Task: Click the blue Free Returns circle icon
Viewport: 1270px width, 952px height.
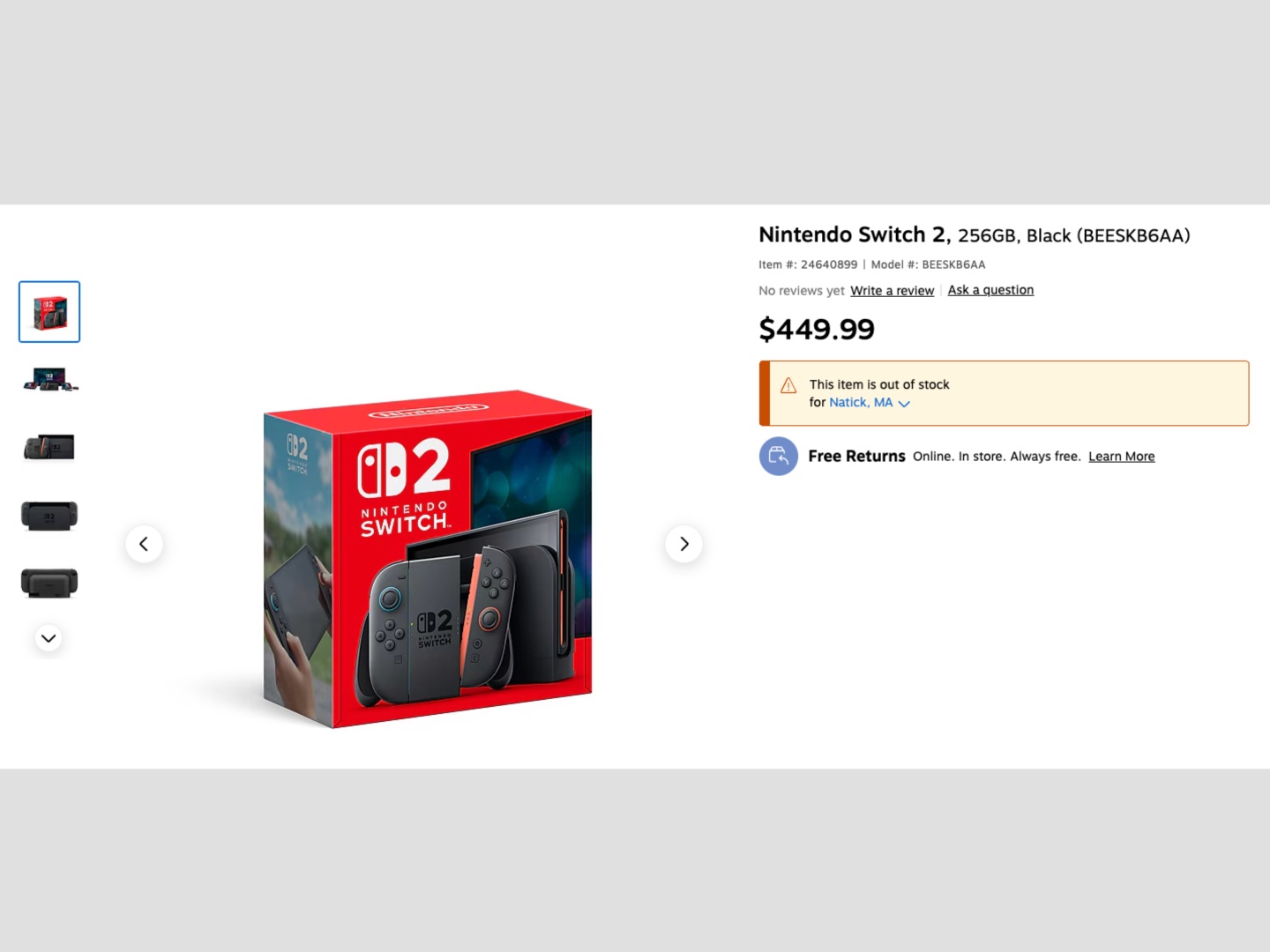Action: pos(778,456)
